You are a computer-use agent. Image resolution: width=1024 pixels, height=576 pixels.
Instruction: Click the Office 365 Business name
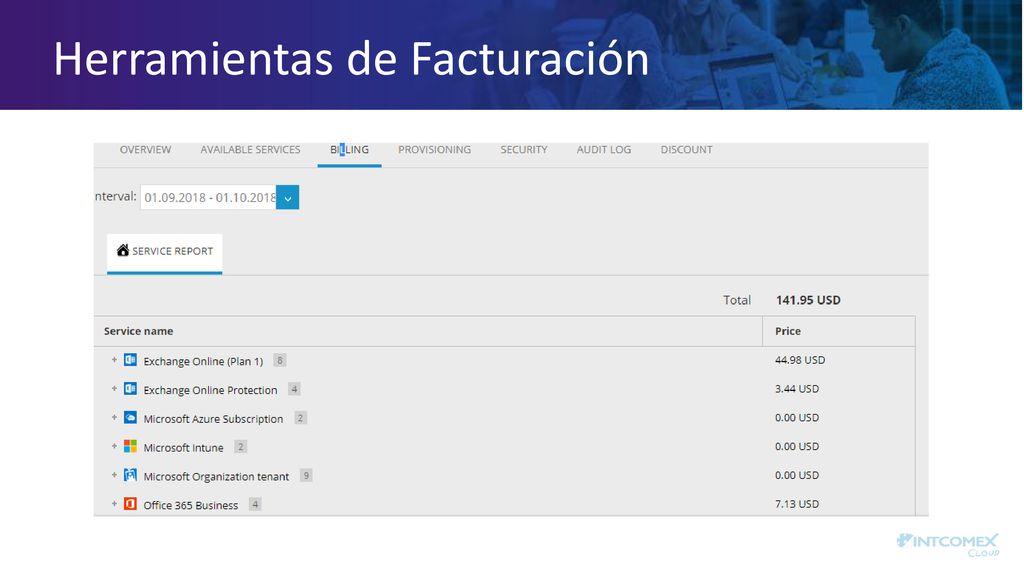(x=191, y=505)
